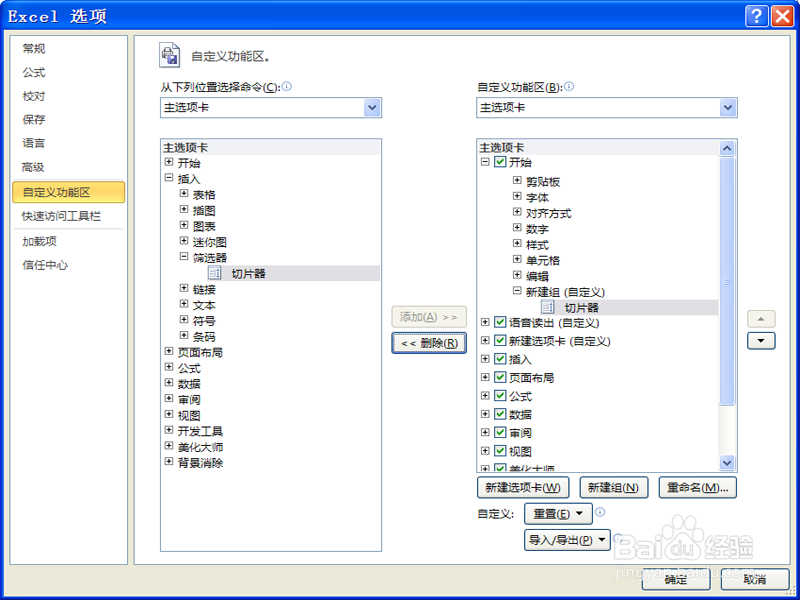Viewport: 800px width, 600px height.
Task: Uncheck 审阅 in the right ribbon list
Action: pos(500,433)
